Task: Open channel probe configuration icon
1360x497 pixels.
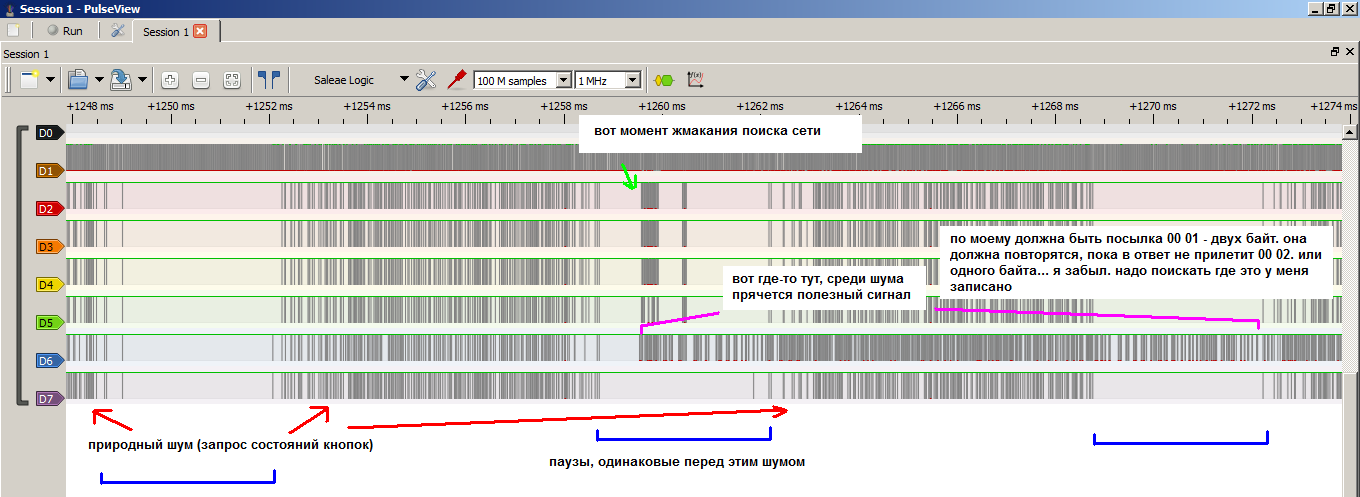Action: 458,80
